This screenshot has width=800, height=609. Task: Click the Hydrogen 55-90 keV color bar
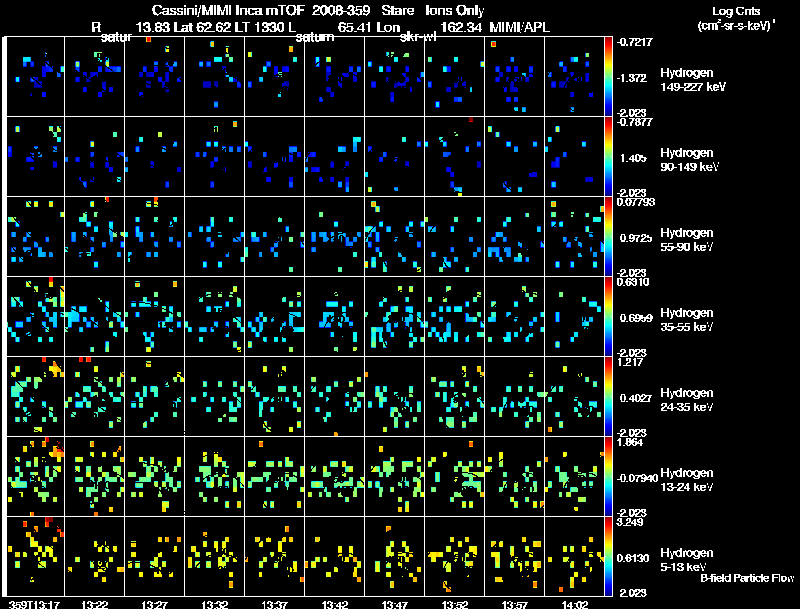pyautogui.click(x=608, y=237)
